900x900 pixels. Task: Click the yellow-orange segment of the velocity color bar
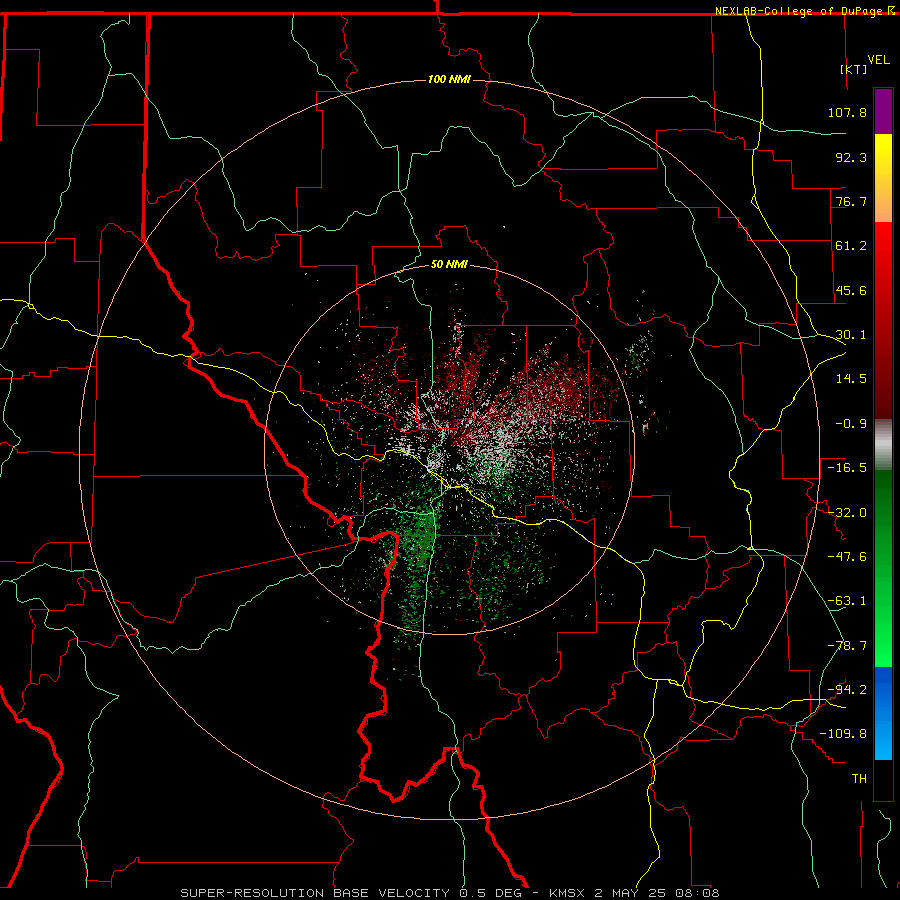coord(883,178)
